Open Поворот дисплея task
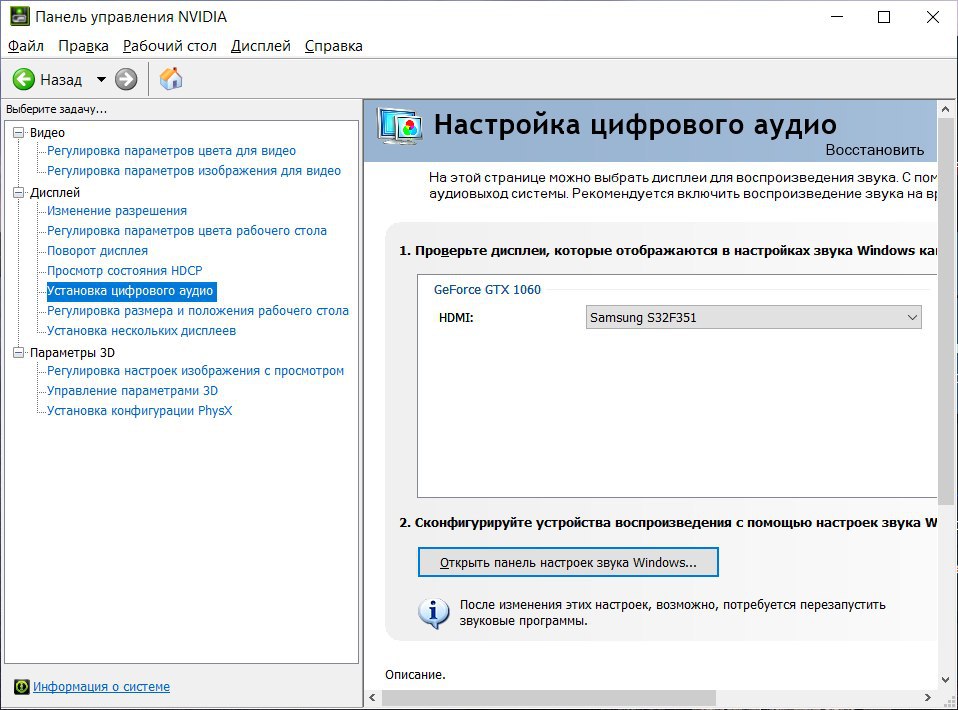Image resolution: width=958 pixels, height=710 pixels. click(x=98, y=251)
